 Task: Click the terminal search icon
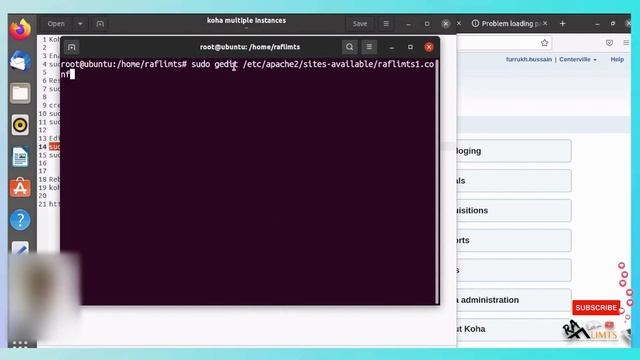pyautogui.click(x=349, y=47)
